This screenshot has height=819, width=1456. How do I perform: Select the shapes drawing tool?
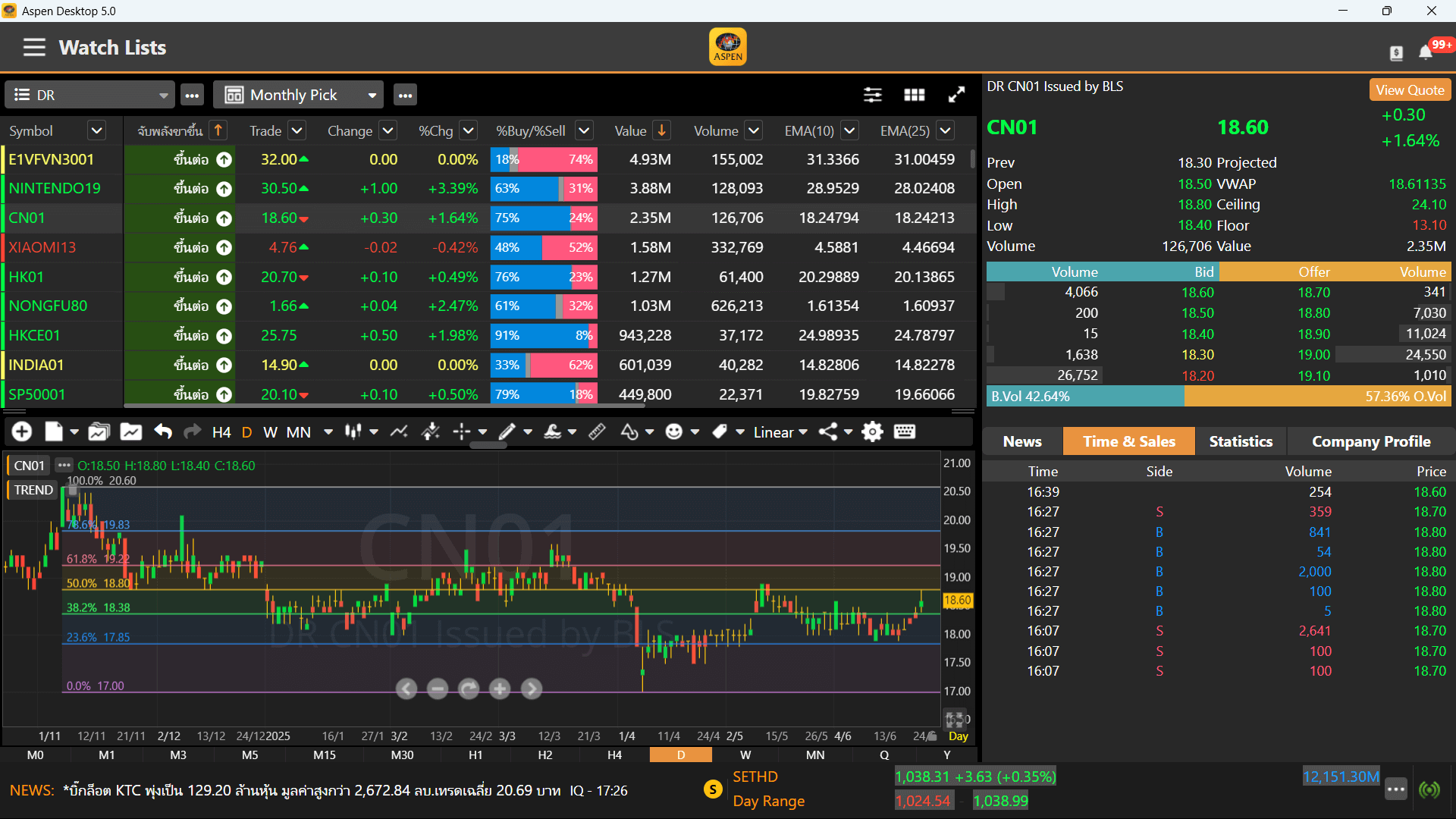[x=629, y=431]
